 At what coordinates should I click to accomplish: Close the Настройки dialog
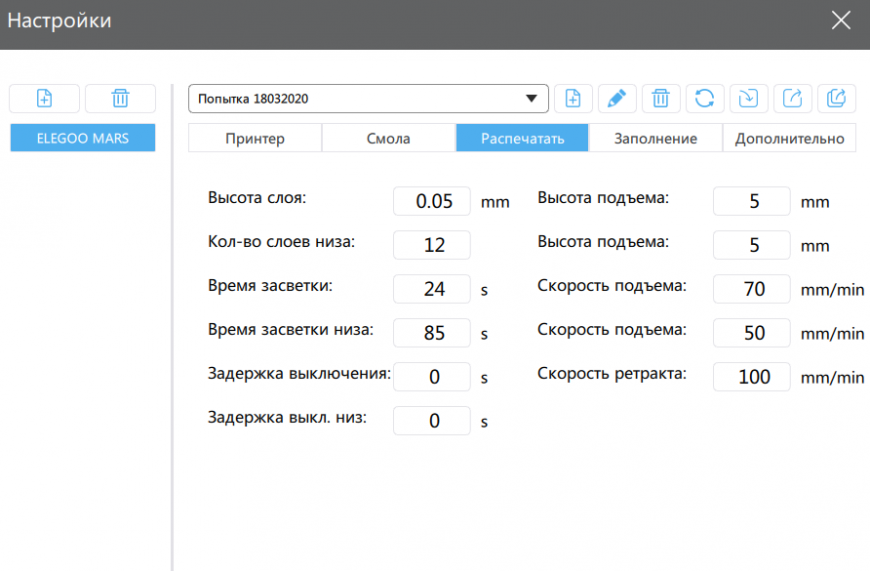(x=841, y=21)
